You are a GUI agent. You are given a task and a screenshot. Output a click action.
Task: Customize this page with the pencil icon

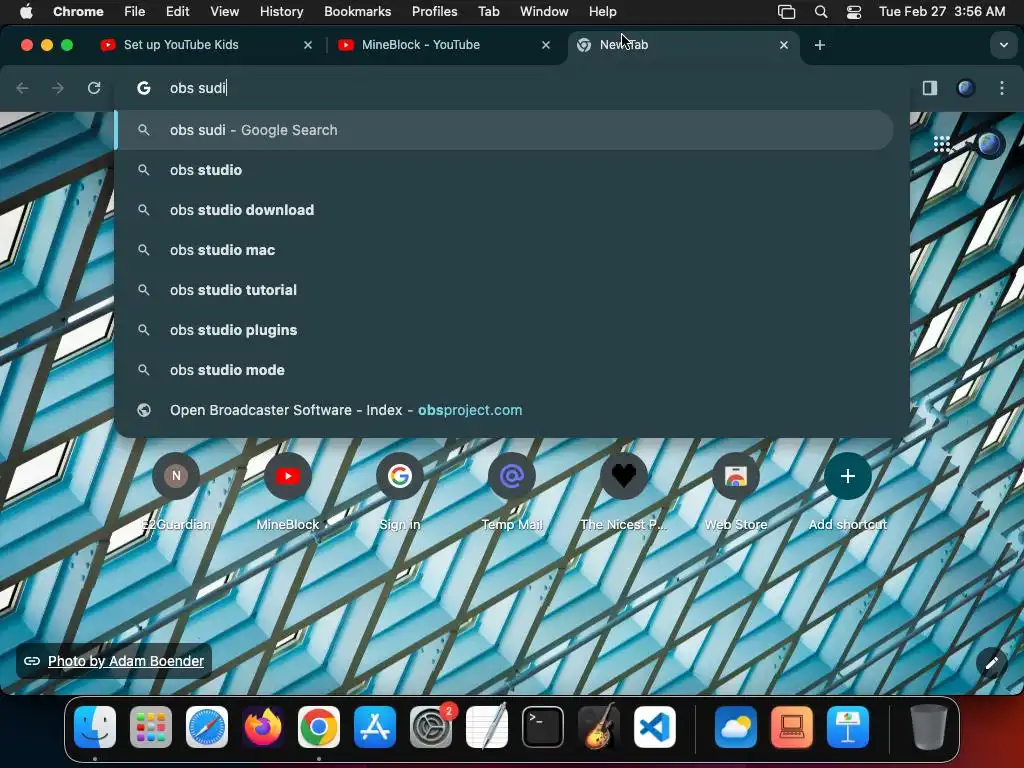point(991,663)
